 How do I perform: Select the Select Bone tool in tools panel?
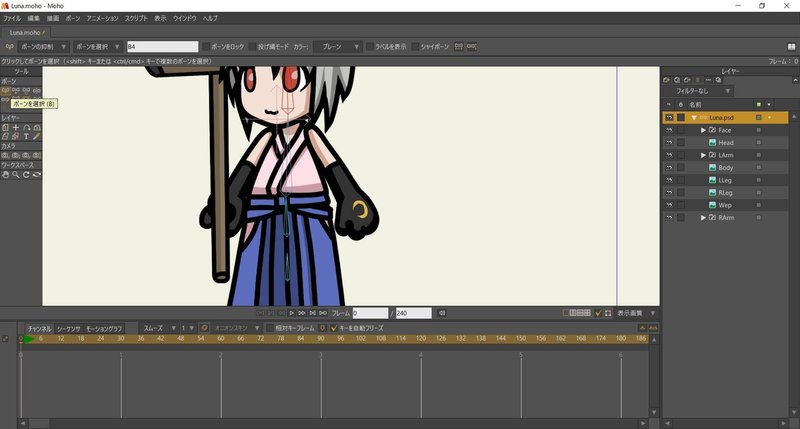tap(6, 90)
